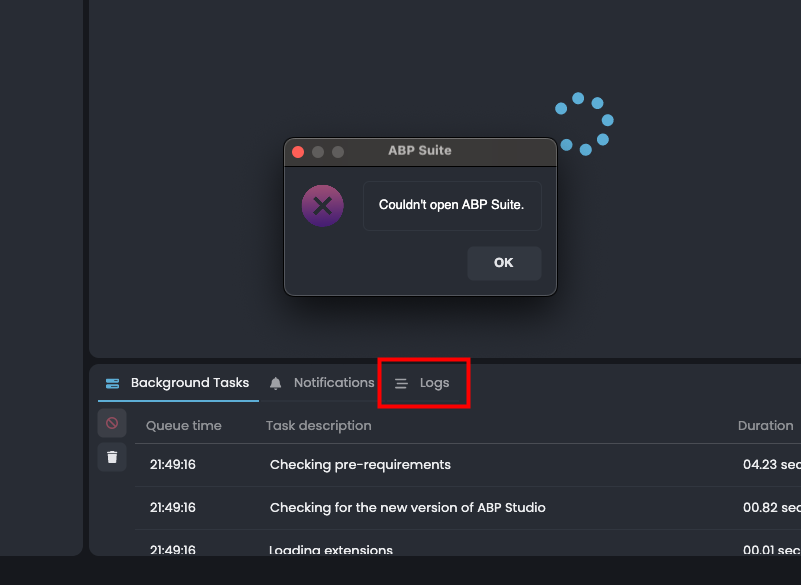This screenshot has width=801, height=585.
Task: Click the dialog's gray minimize button
Action: 318,152
